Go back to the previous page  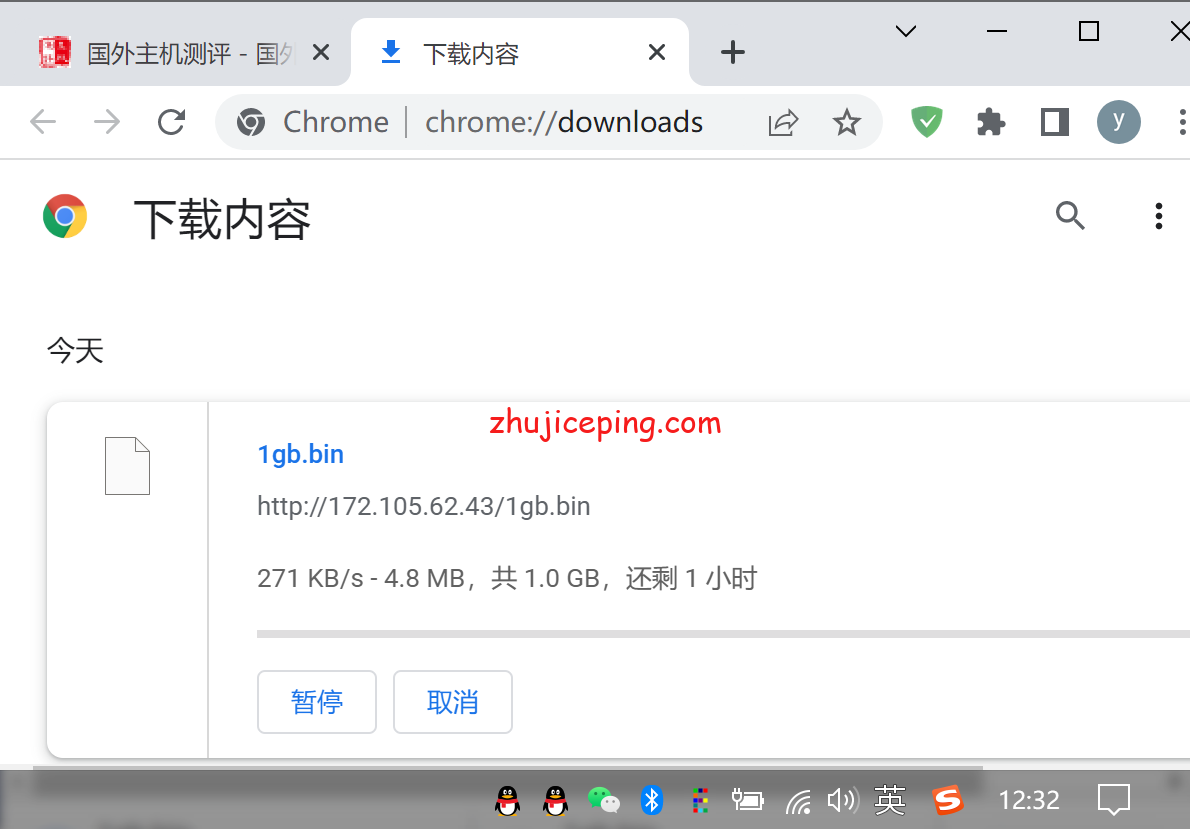[43, 121]
